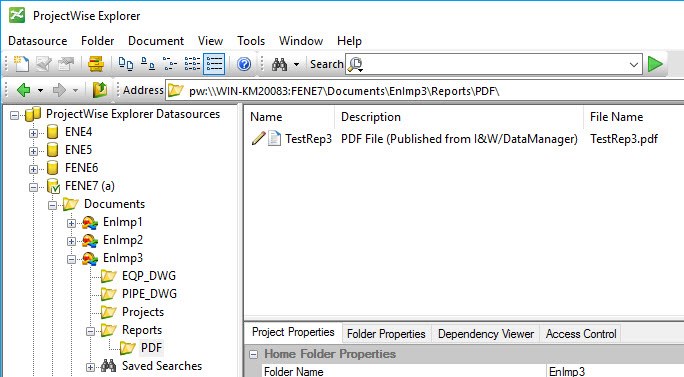The height and width of the screenshot is (377, 684).
Task: Expand the EnImp2 project node
Action: [72, 241]
